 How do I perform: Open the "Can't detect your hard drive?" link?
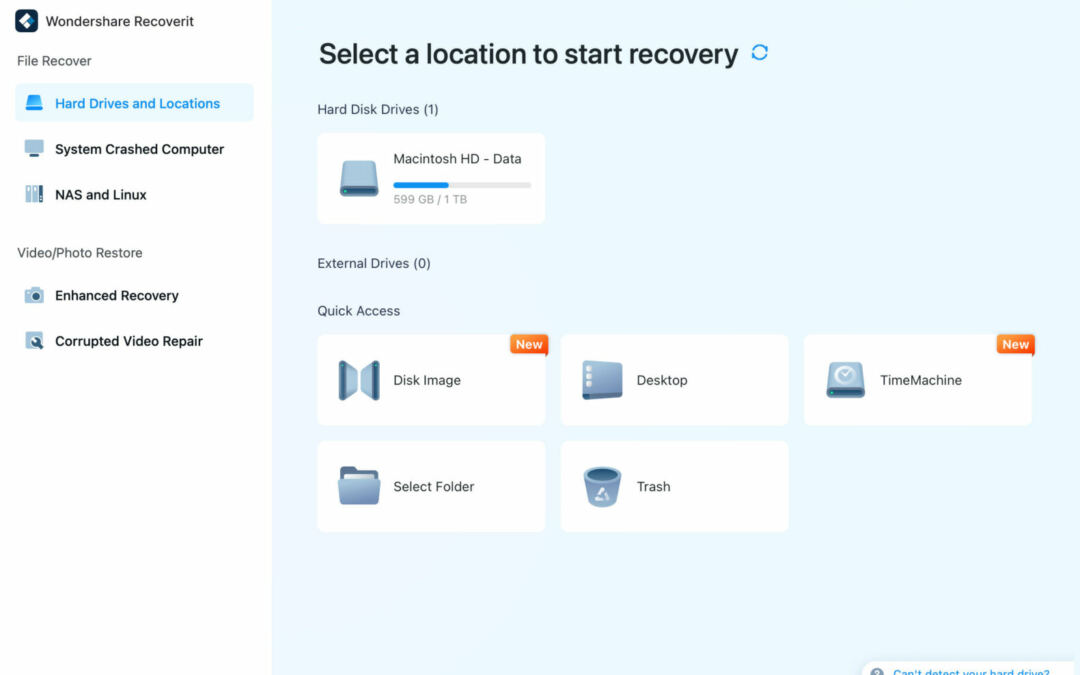(x=970, y=670)
